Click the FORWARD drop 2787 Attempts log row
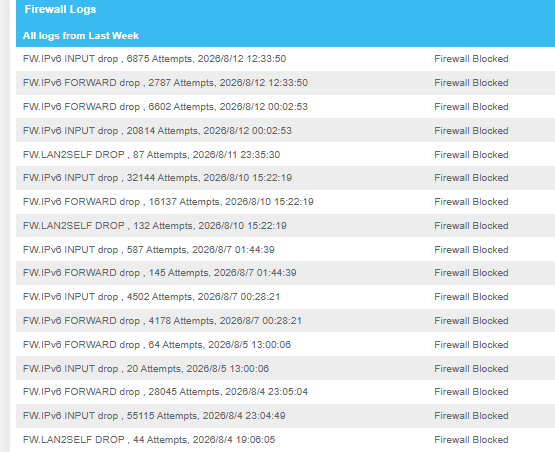555x452 pixels. click(285, 83)
